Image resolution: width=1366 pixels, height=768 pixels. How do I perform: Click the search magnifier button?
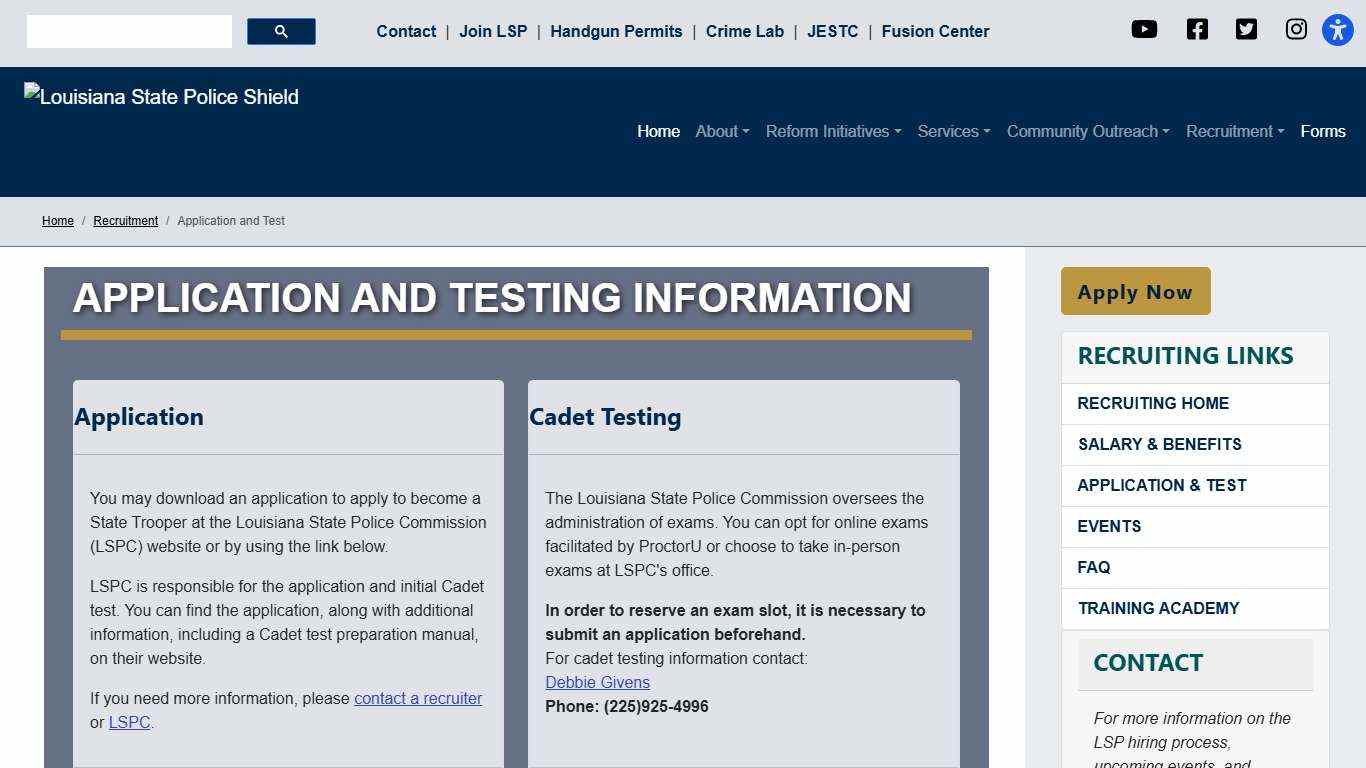(280, 31)
